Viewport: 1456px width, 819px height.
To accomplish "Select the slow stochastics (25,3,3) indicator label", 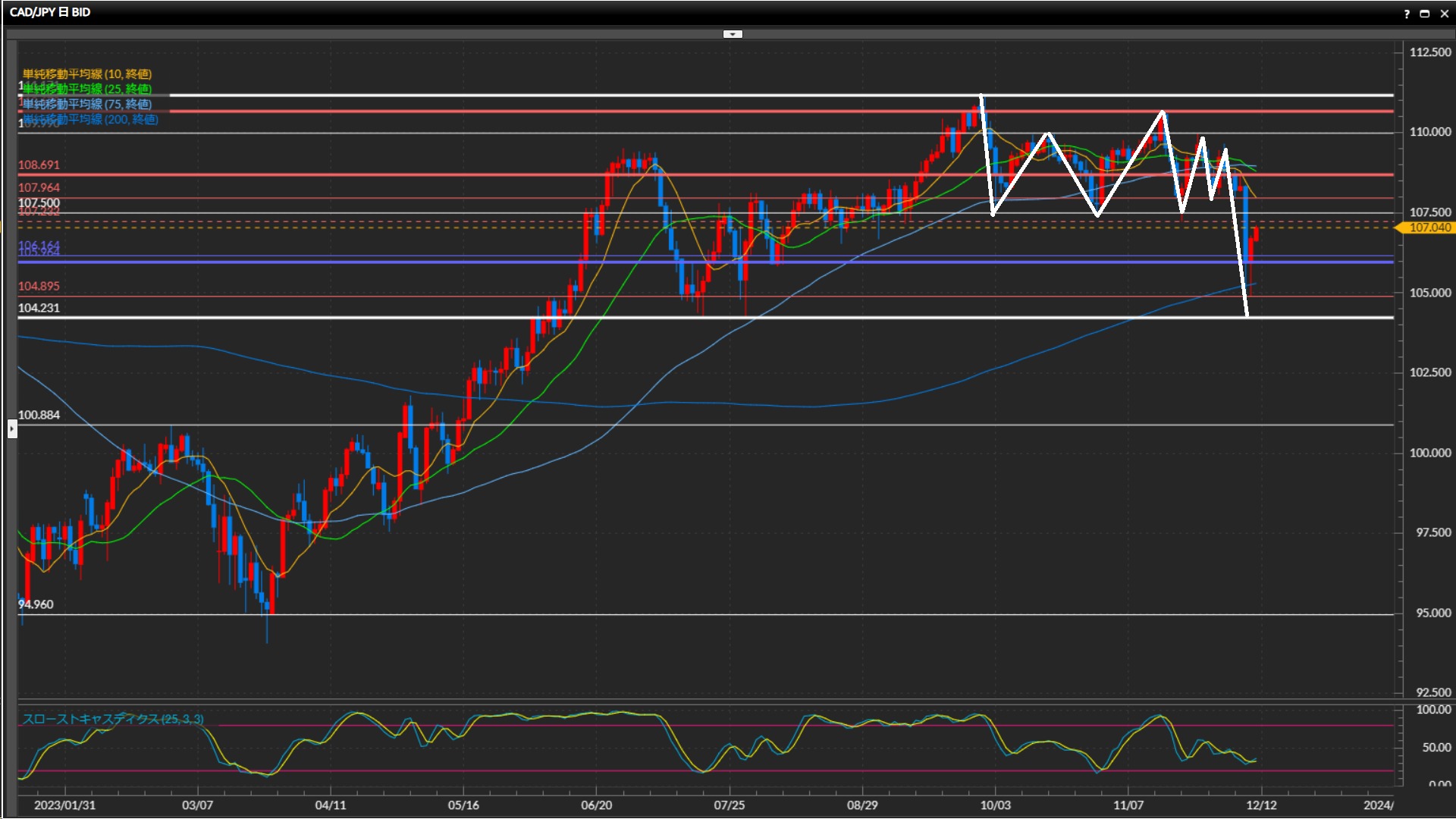I will (113, 719).
